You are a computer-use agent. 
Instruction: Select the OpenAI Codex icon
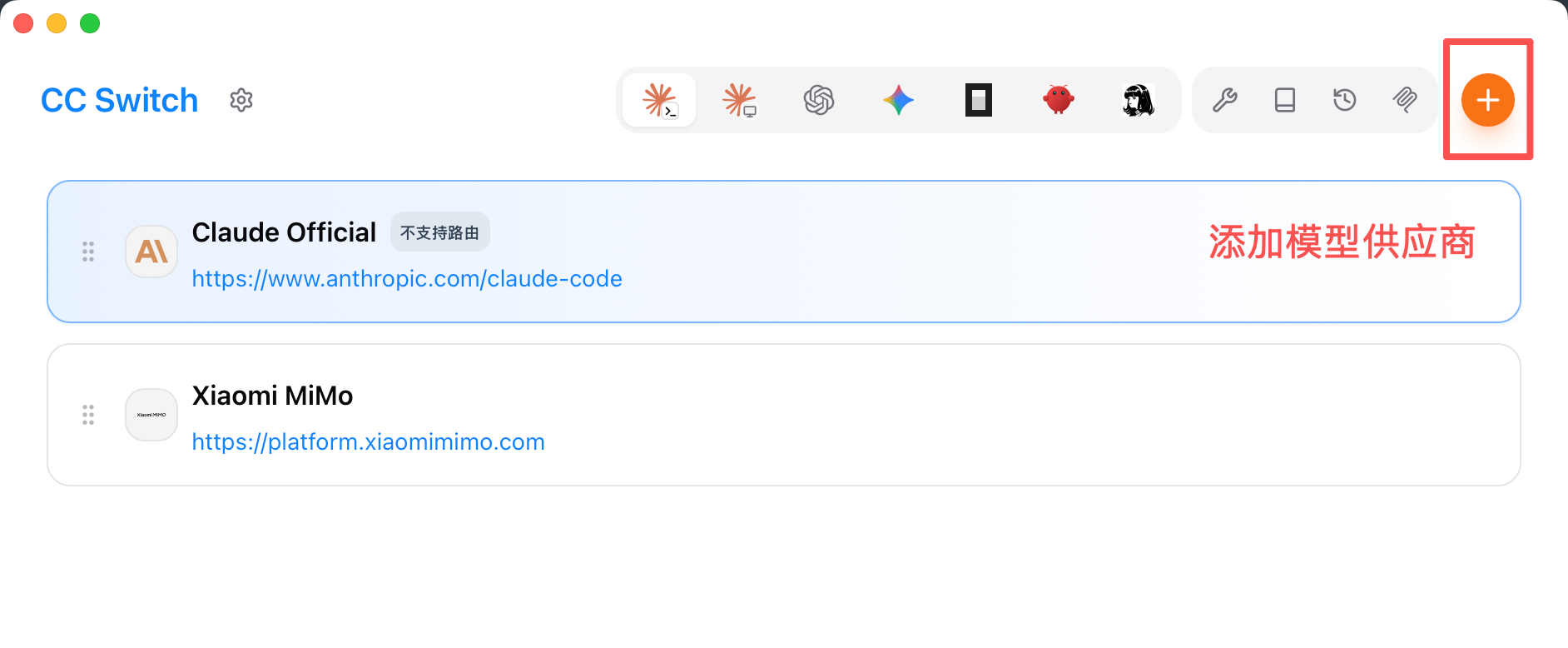click(819, 100)
